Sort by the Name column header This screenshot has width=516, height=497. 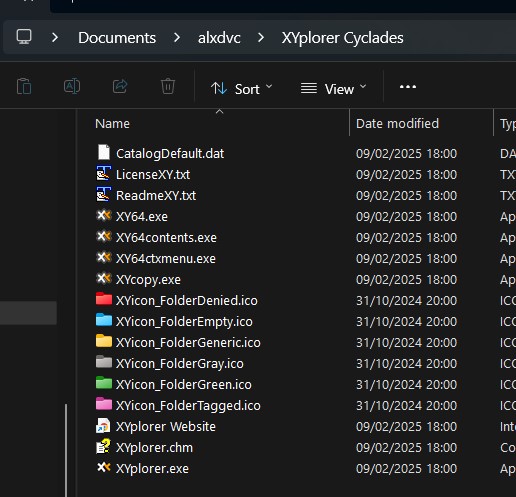click(112, 124)
